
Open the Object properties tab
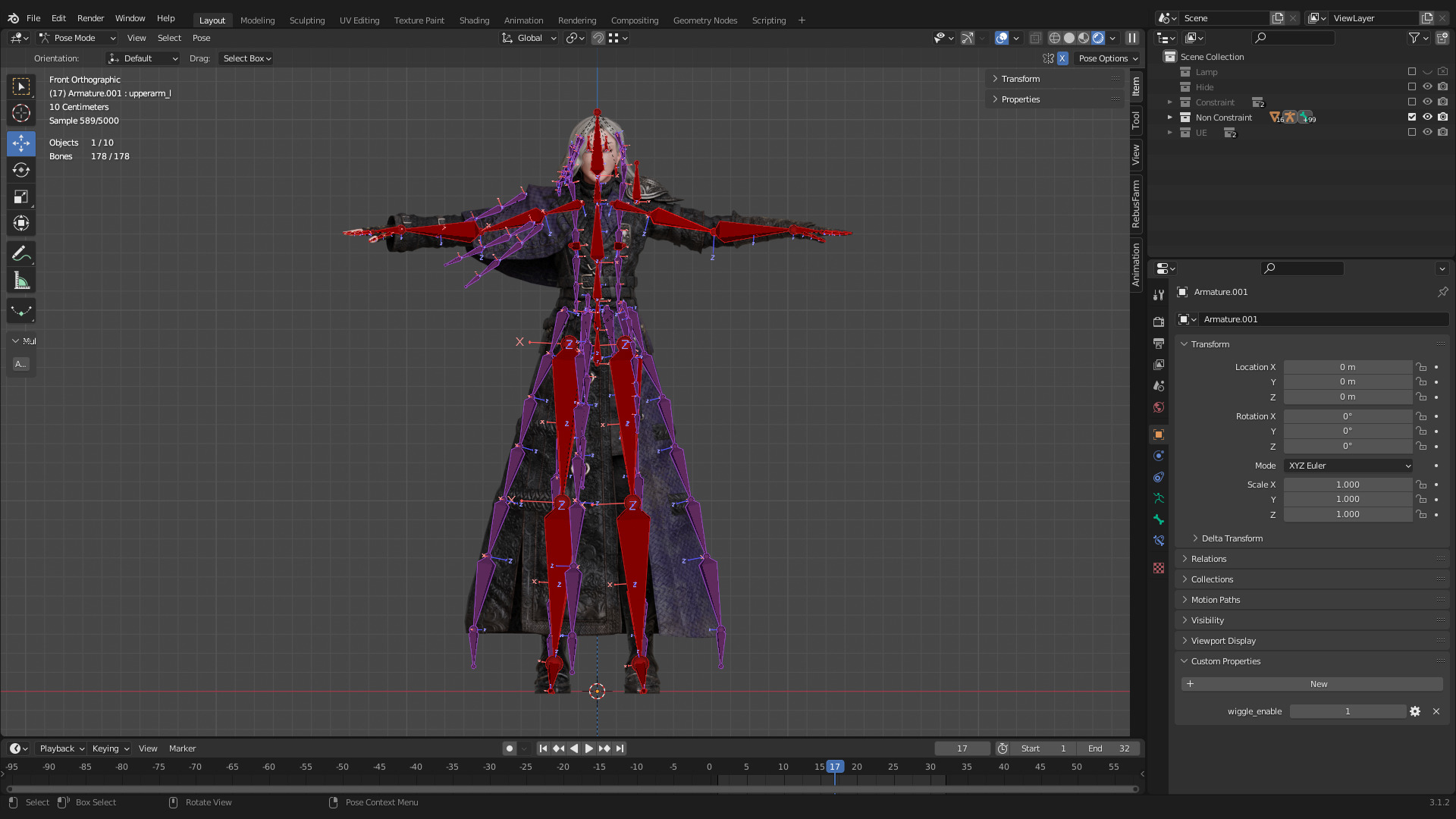pyautogui.click(x=1159, y=435)
